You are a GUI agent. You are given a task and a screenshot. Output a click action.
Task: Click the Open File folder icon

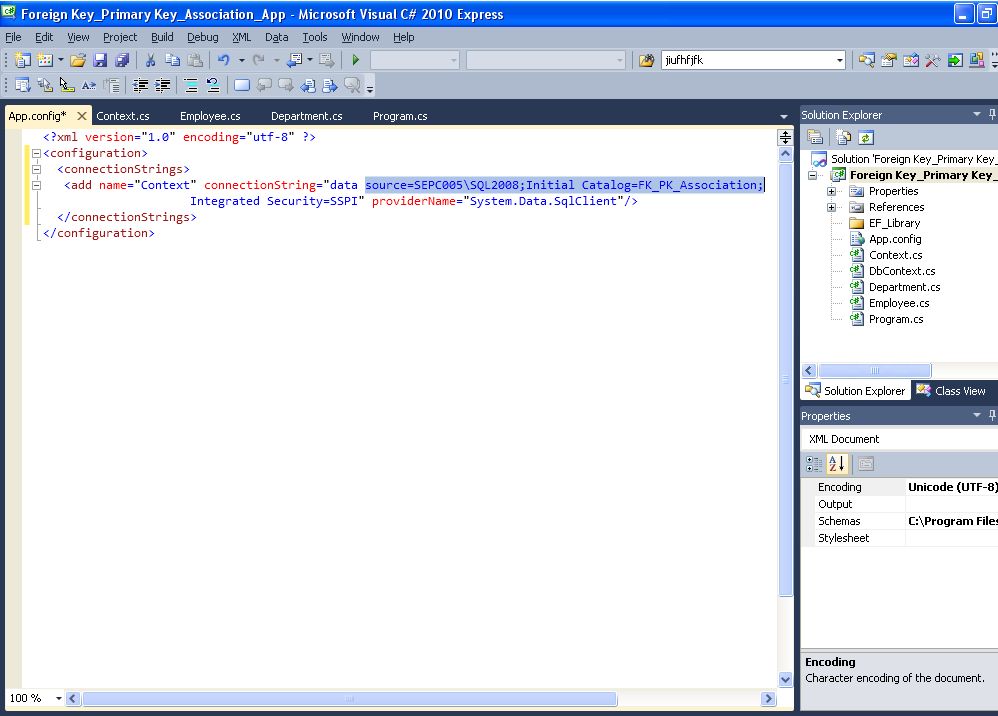pyautogui.click(x=78, y=60)
